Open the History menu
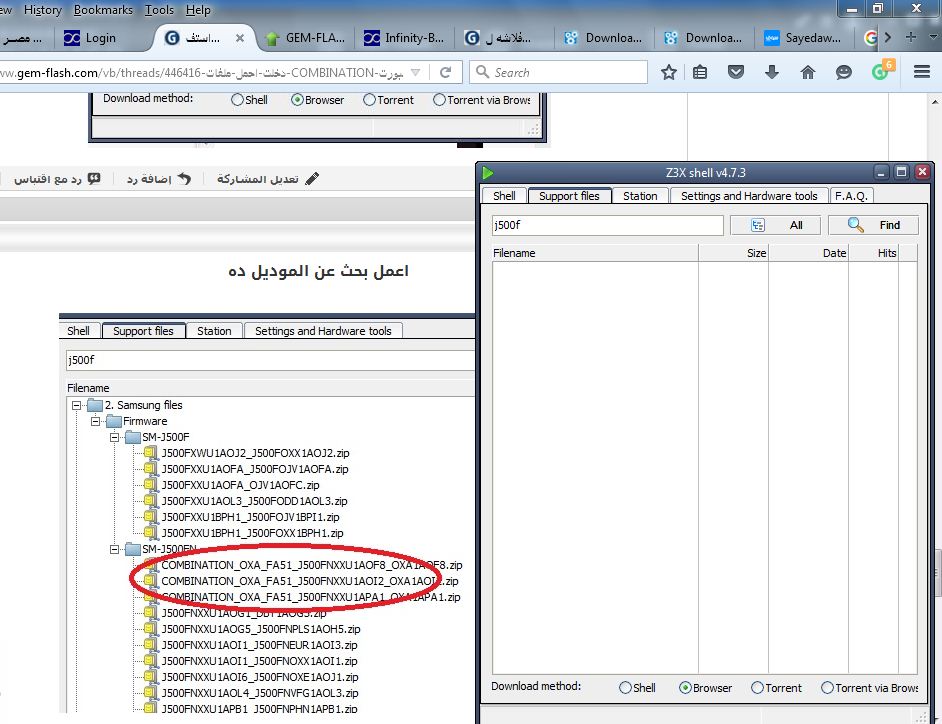 [x=43, y=10]
